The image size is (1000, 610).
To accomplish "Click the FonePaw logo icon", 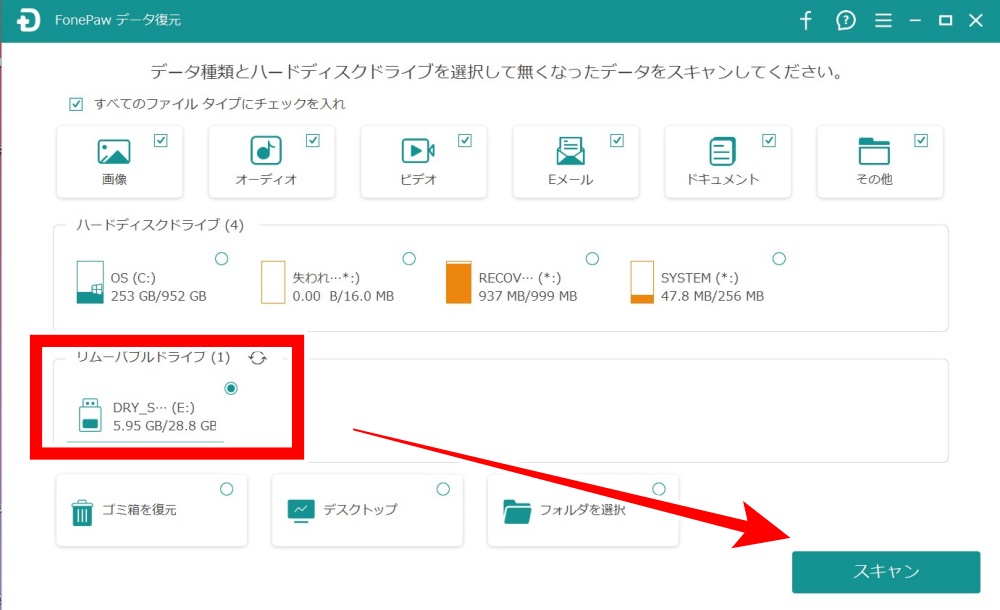I will 28,20.
